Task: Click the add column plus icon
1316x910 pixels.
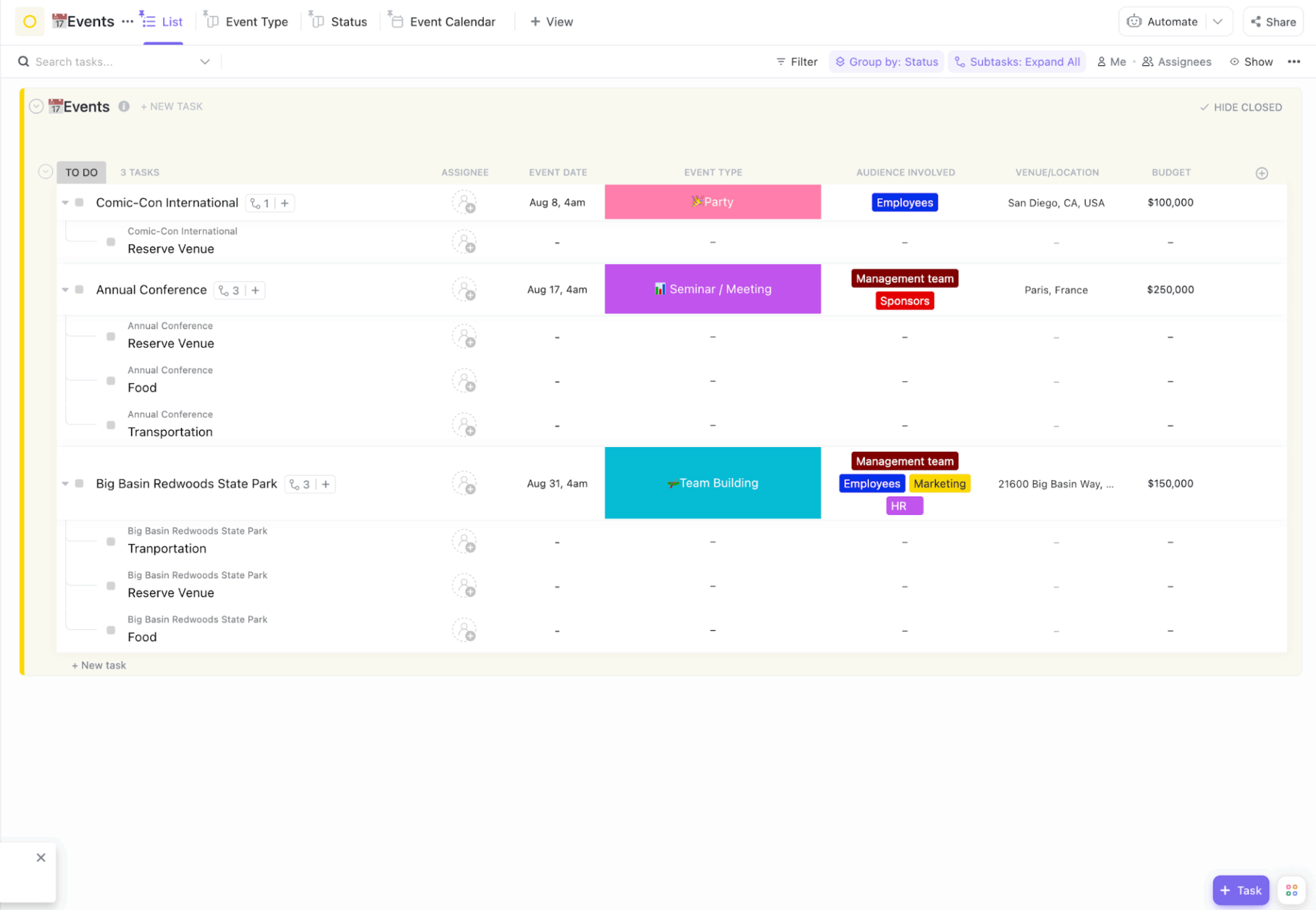Action: pos(1262,173)
